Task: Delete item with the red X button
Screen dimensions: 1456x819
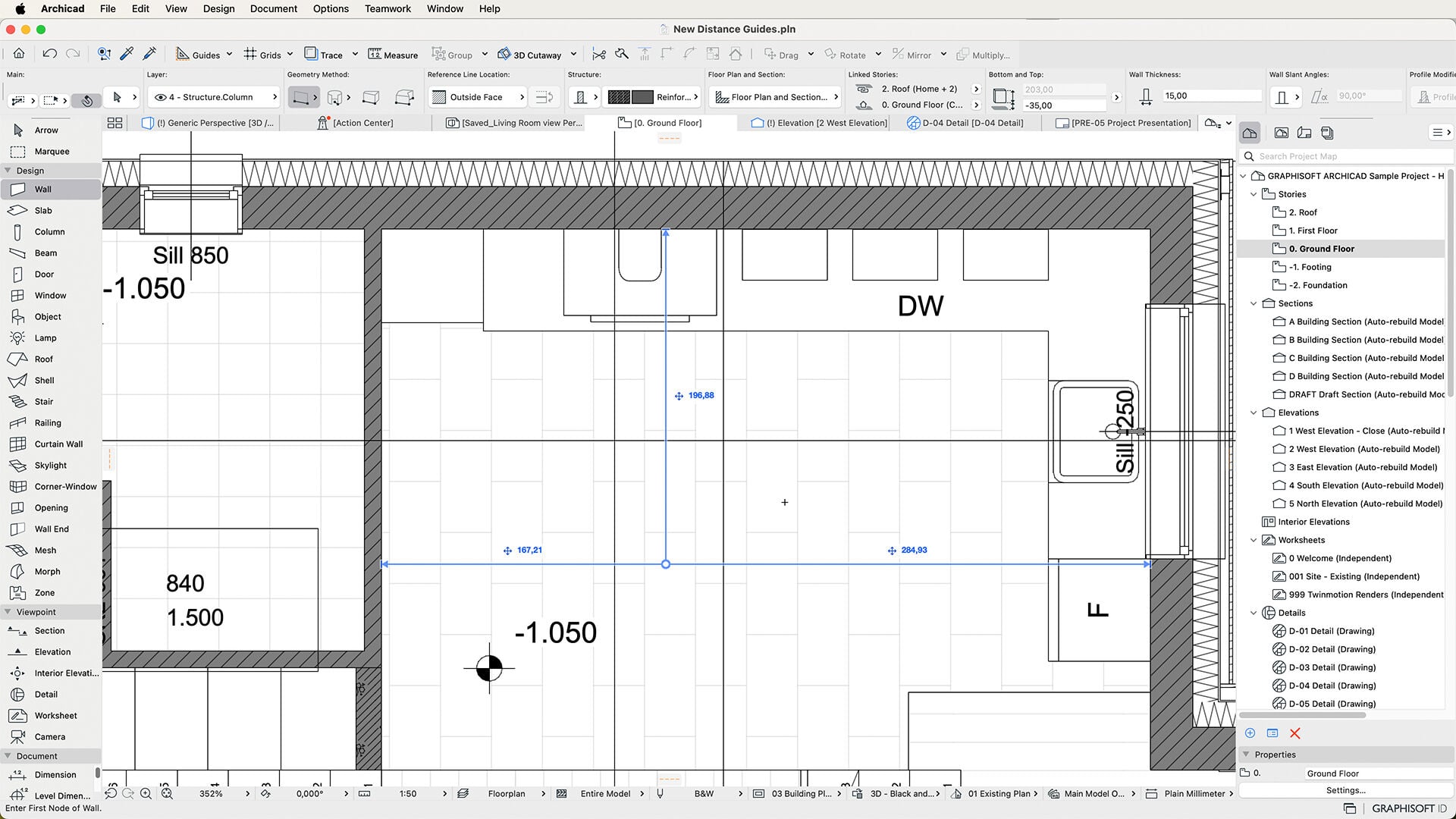Action: click(x=1295, y=733)
